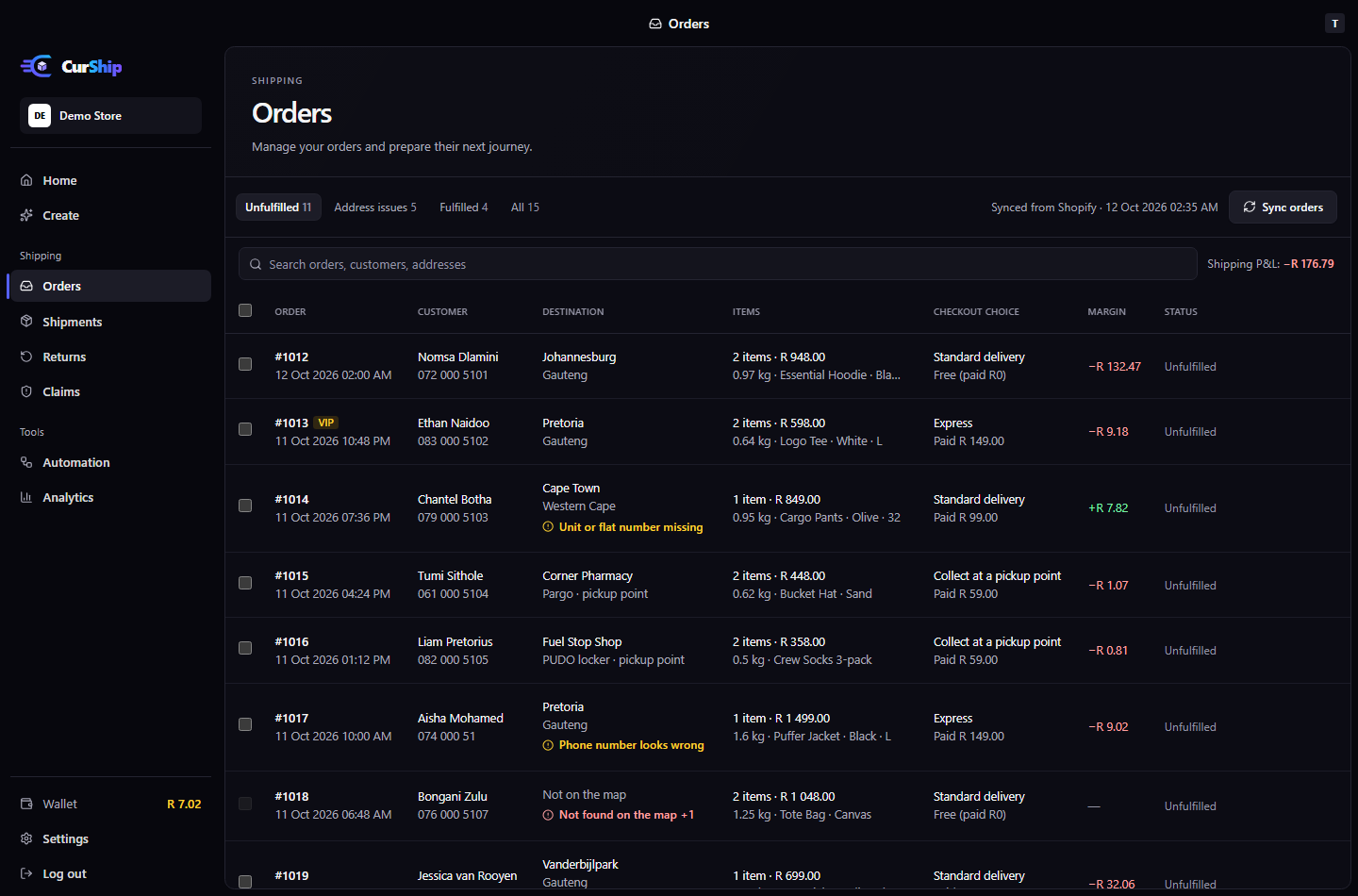Switch to the Unfulfilled tab

pos(278,207)
